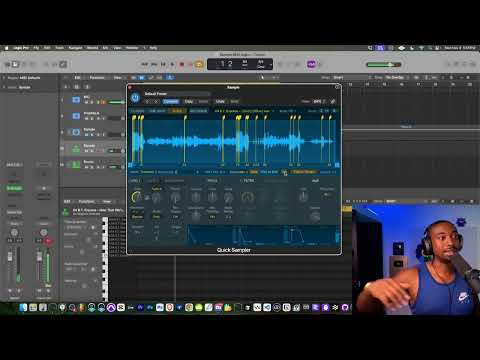Open the Navigate menu
Screen dimensions: 480x360
[75, 48]
